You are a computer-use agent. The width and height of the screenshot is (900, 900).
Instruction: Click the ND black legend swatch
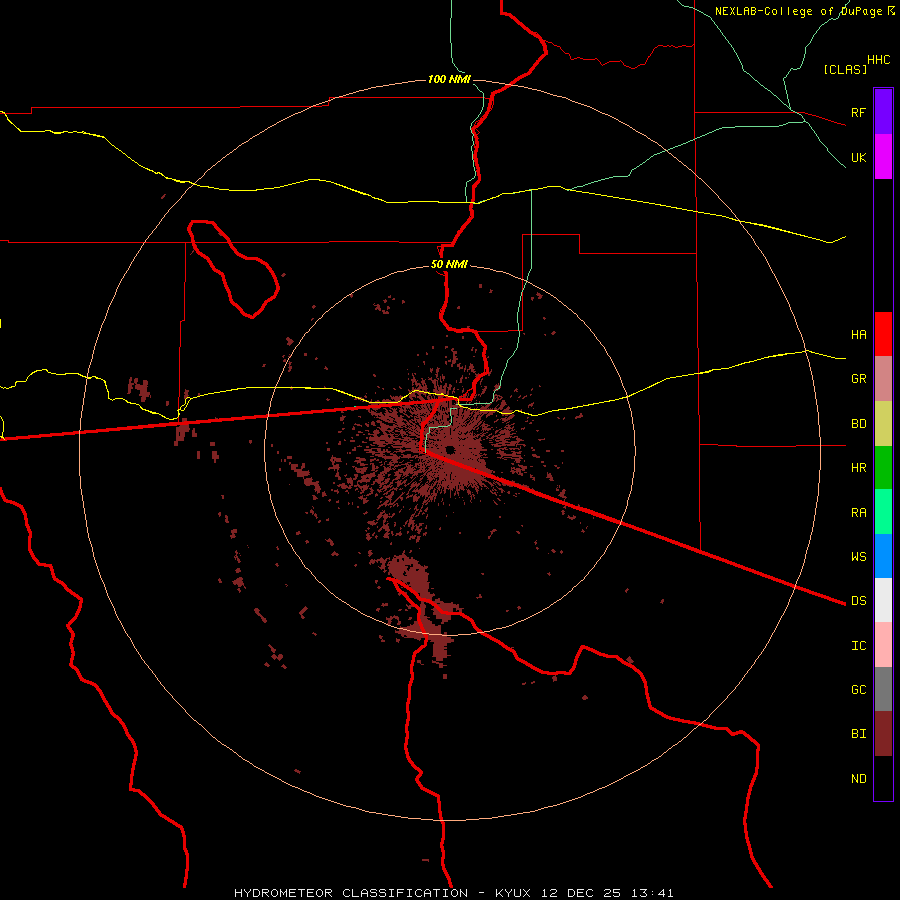pyautogui.click(x=883, y=778)
